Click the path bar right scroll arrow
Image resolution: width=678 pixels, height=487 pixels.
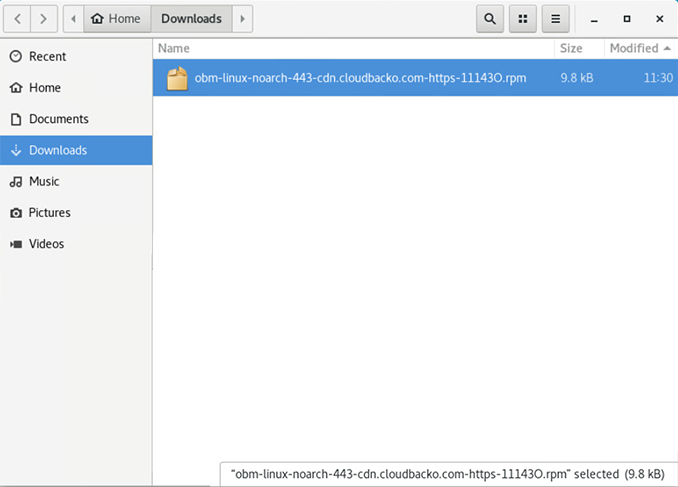point(243,19)
